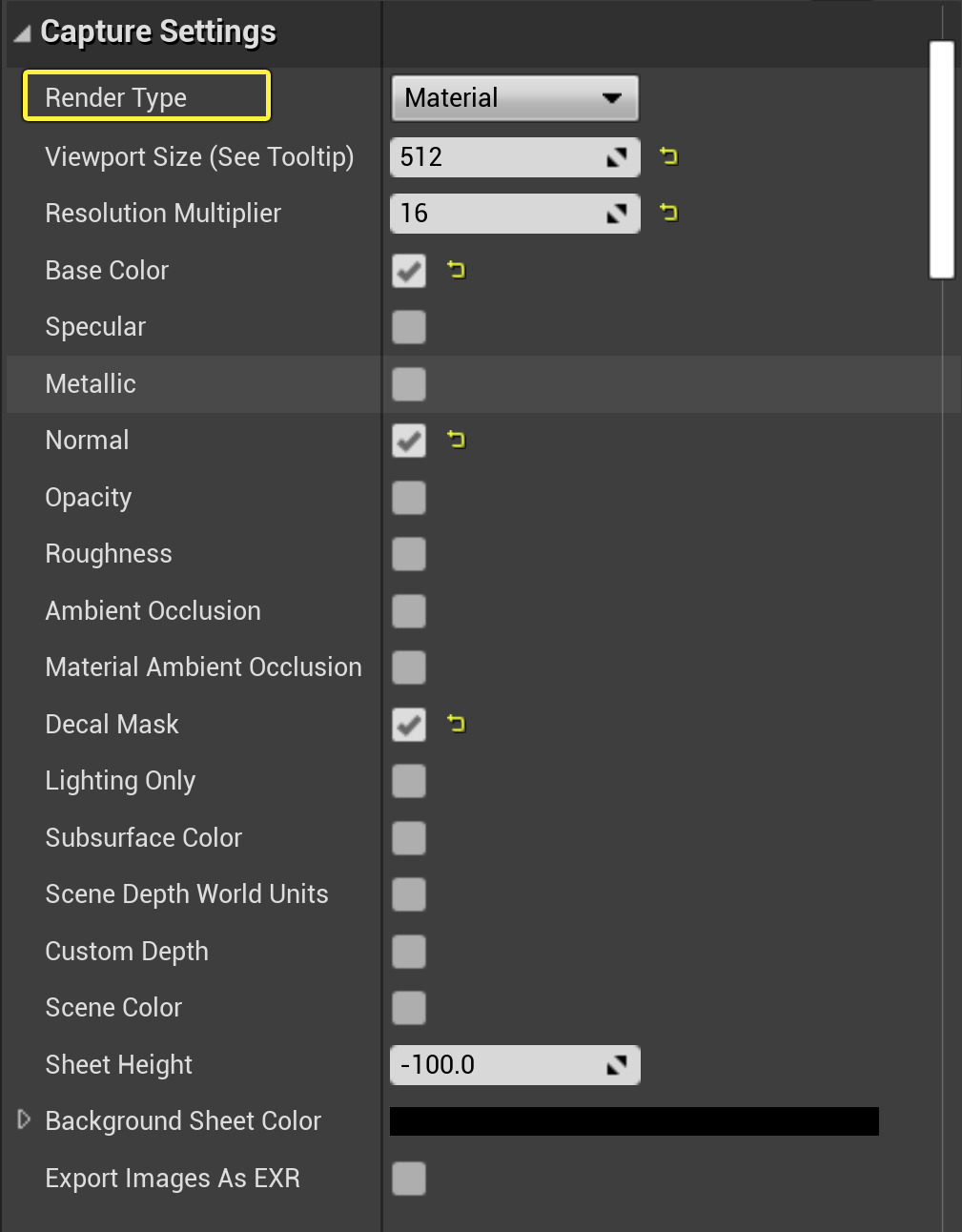Open the Background Sheet Color picker
Screen dimensions: 962x1232
(633, 1121)
